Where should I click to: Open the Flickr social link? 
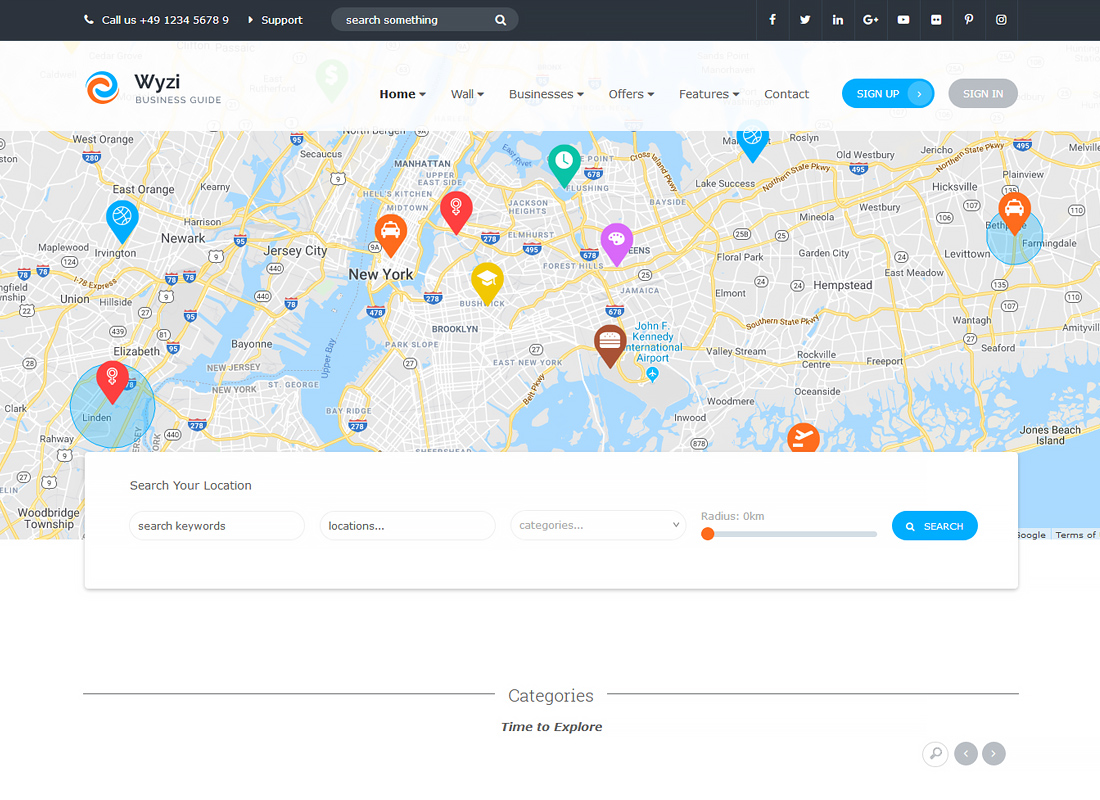click(x=936, y=20)
